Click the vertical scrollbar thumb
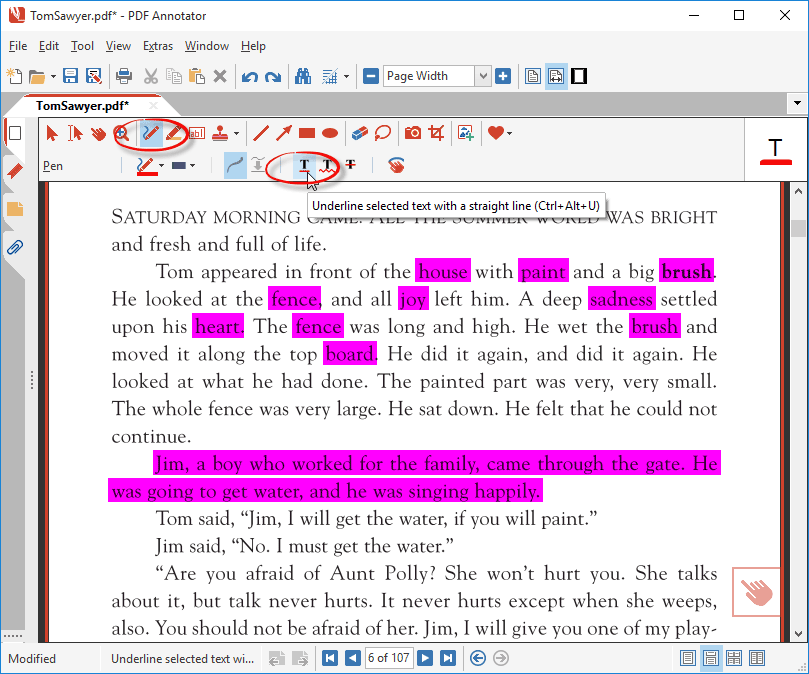The width and height of the screenshot is (809, 674). [x=799, y=228]
